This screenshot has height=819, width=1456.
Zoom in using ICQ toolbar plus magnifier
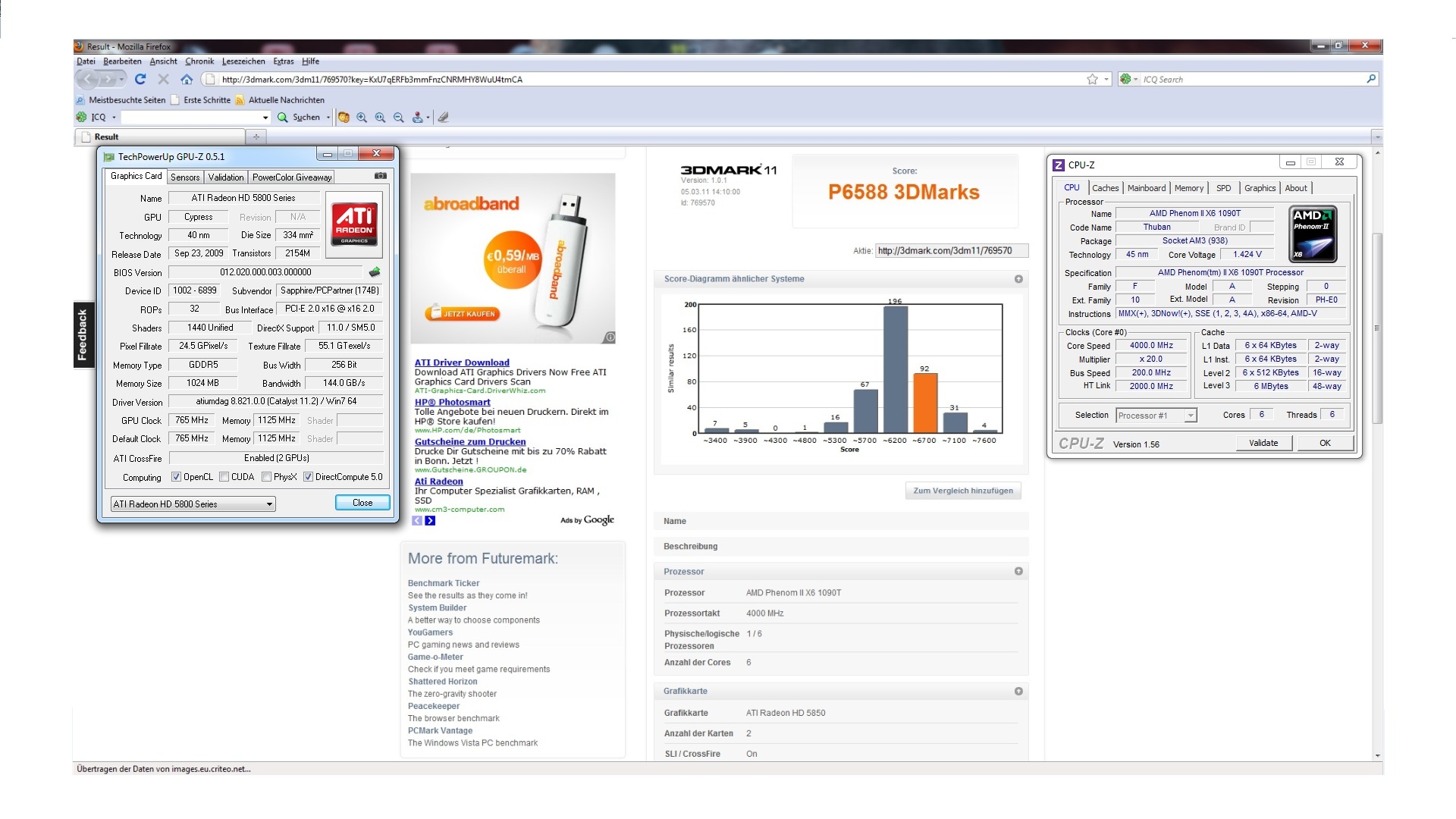coord(362,117)
